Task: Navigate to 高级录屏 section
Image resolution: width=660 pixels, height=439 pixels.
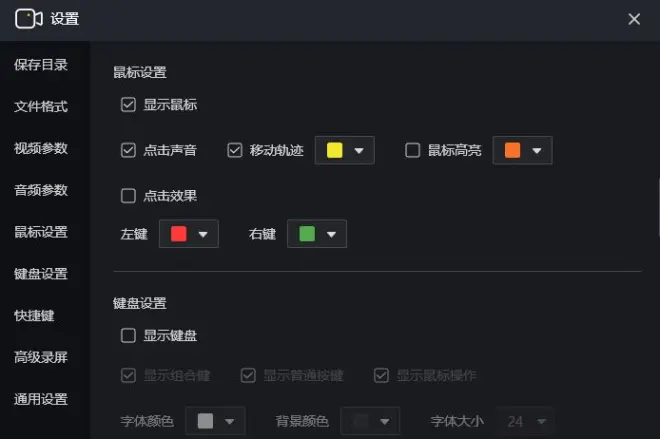Action: (x=41, y=357)
